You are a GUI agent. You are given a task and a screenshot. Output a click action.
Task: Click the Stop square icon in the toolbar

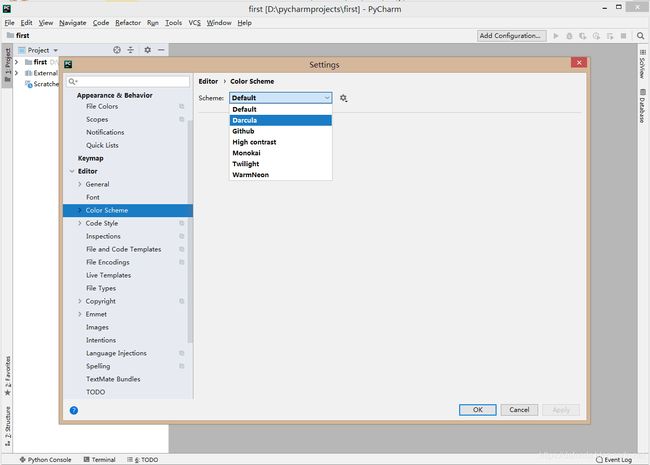coord(623,36)
